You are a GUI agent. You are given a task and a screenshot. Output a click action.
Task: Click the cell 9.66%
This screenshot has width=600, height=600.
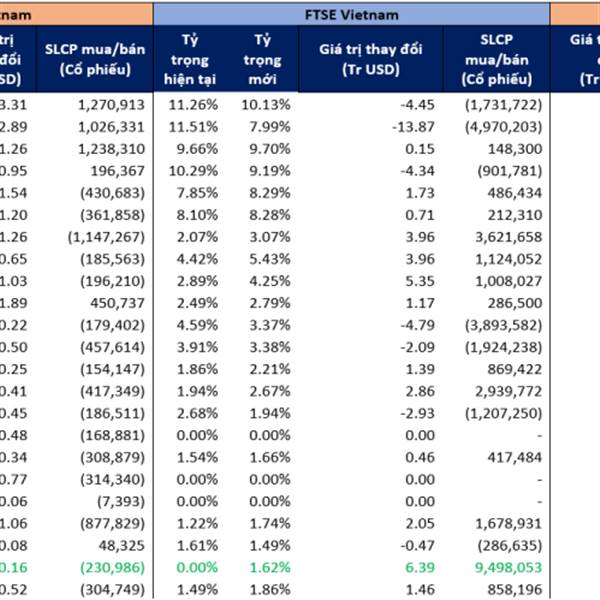pos(197,149)
